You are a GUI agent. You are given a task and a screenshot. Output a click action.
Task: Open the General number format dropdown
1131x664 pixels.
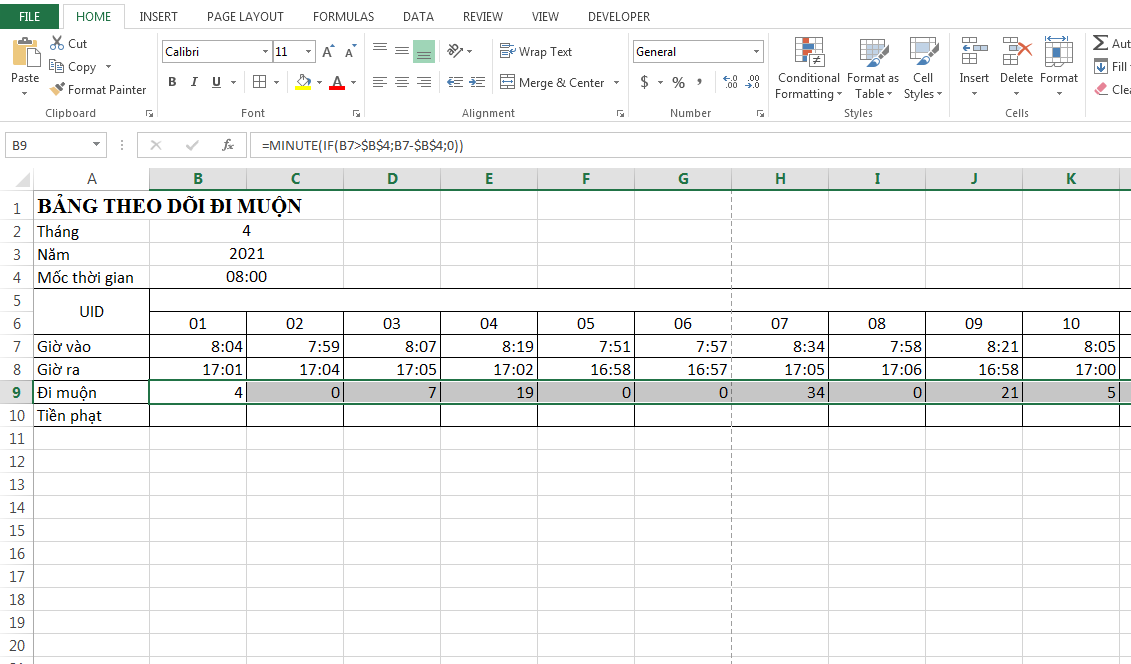[756, 52]
